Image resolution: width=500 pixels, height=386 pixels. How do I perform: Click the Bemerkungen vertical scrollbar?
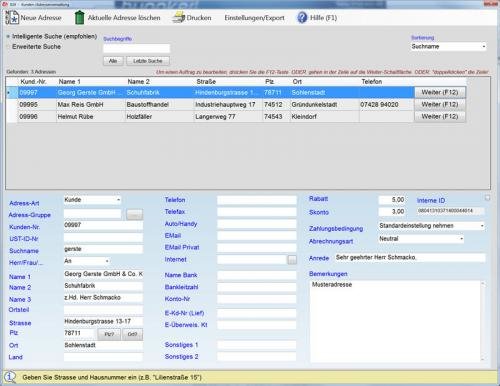pos(483,321)
